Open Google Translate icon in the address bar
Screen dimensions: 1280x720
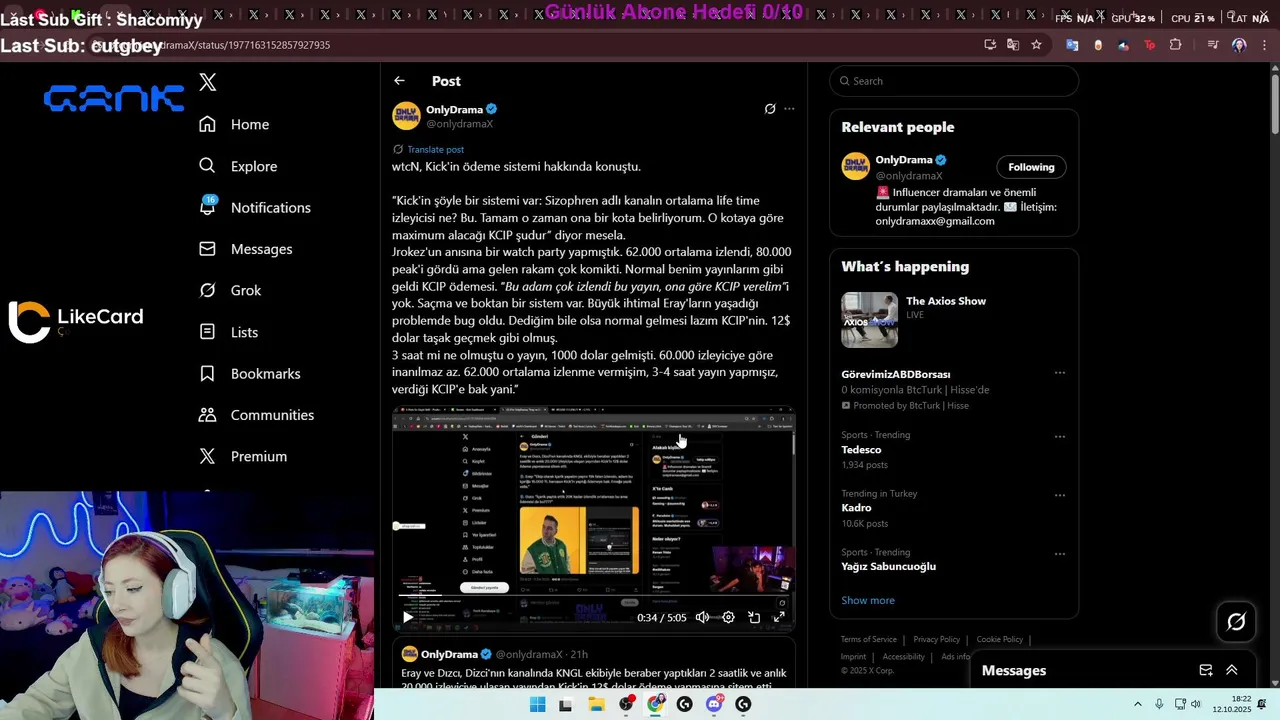click(x=1013, y=45)
